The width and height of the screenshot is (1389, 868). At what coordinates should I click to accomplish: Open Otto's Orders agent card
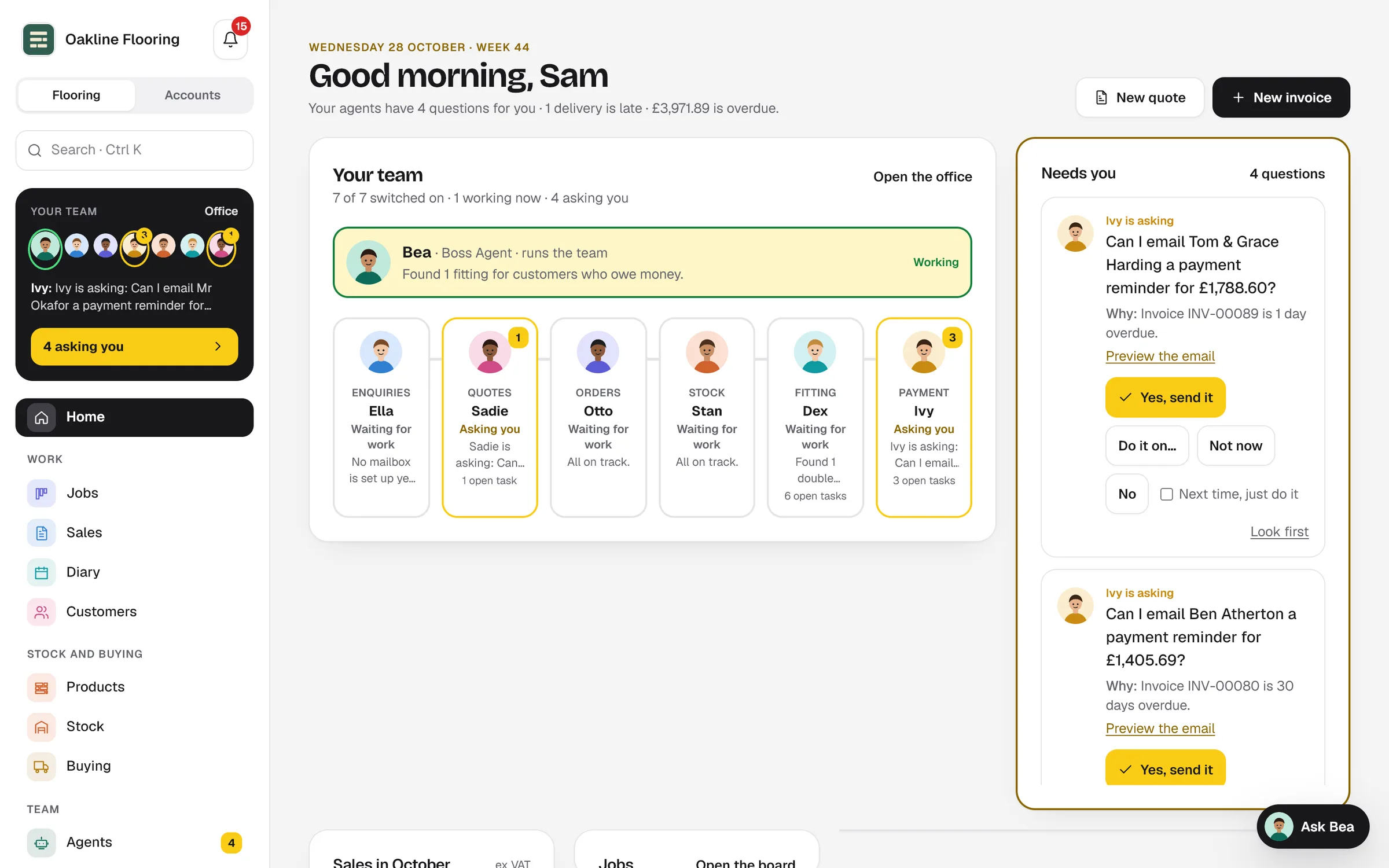coord(598,417)
